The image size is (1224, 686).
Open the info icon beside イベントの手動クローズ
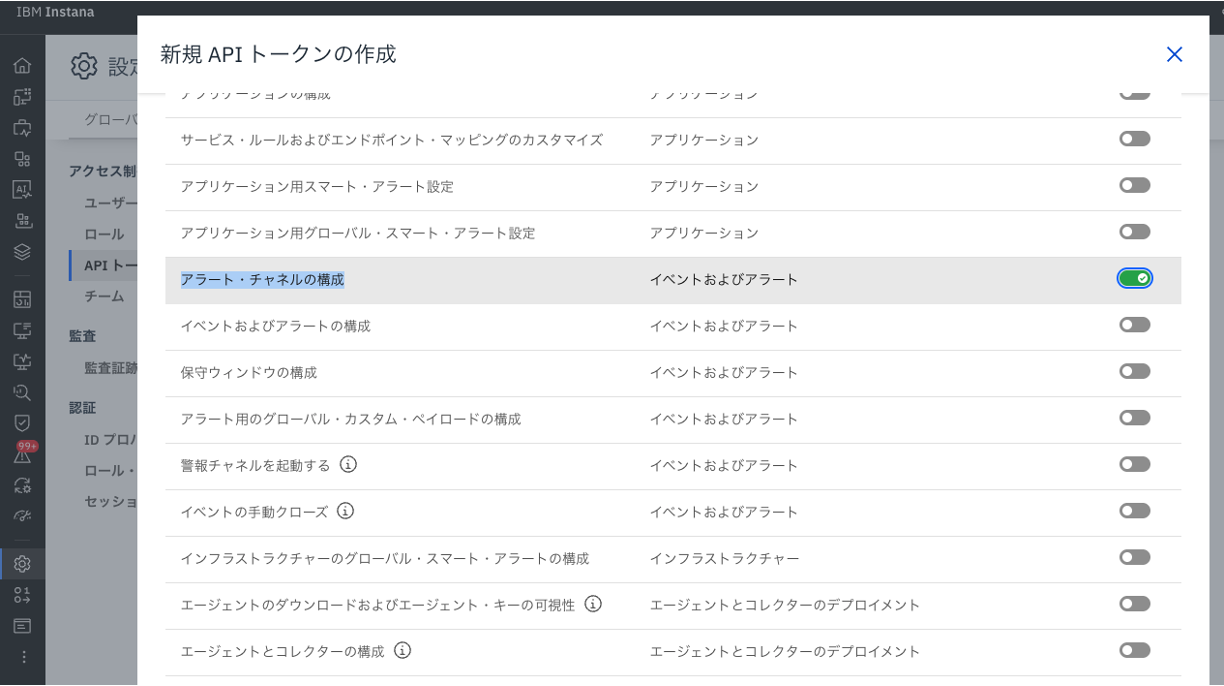(x=345, y=511)
